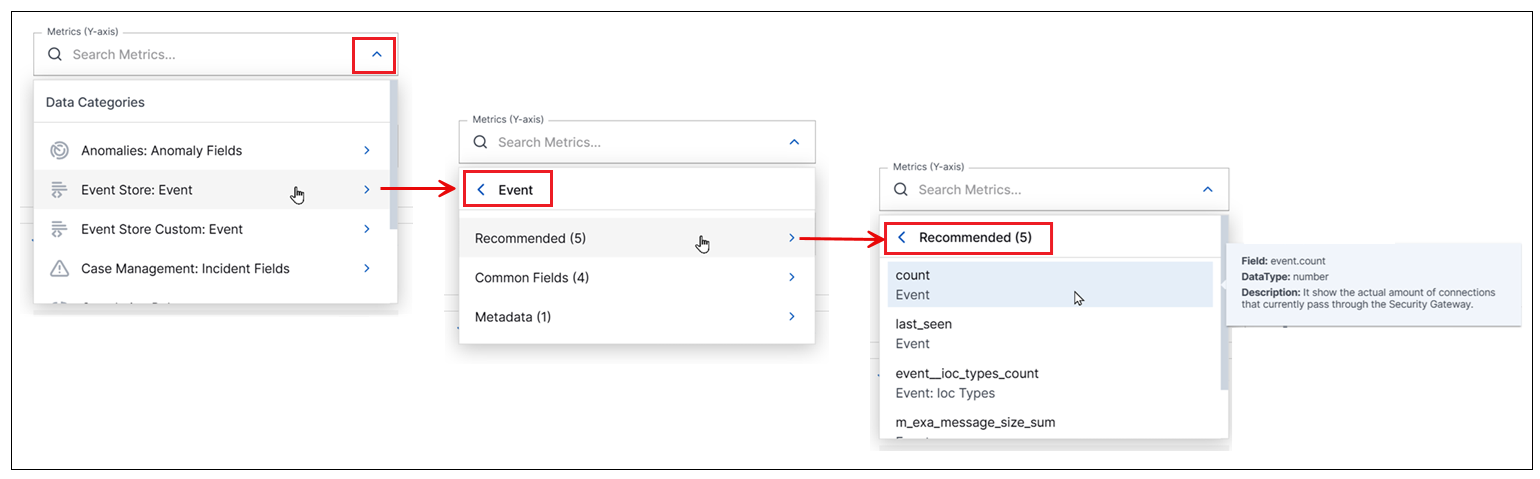
Task: Select the count Event metric
Action: (x=1050, y=285)
